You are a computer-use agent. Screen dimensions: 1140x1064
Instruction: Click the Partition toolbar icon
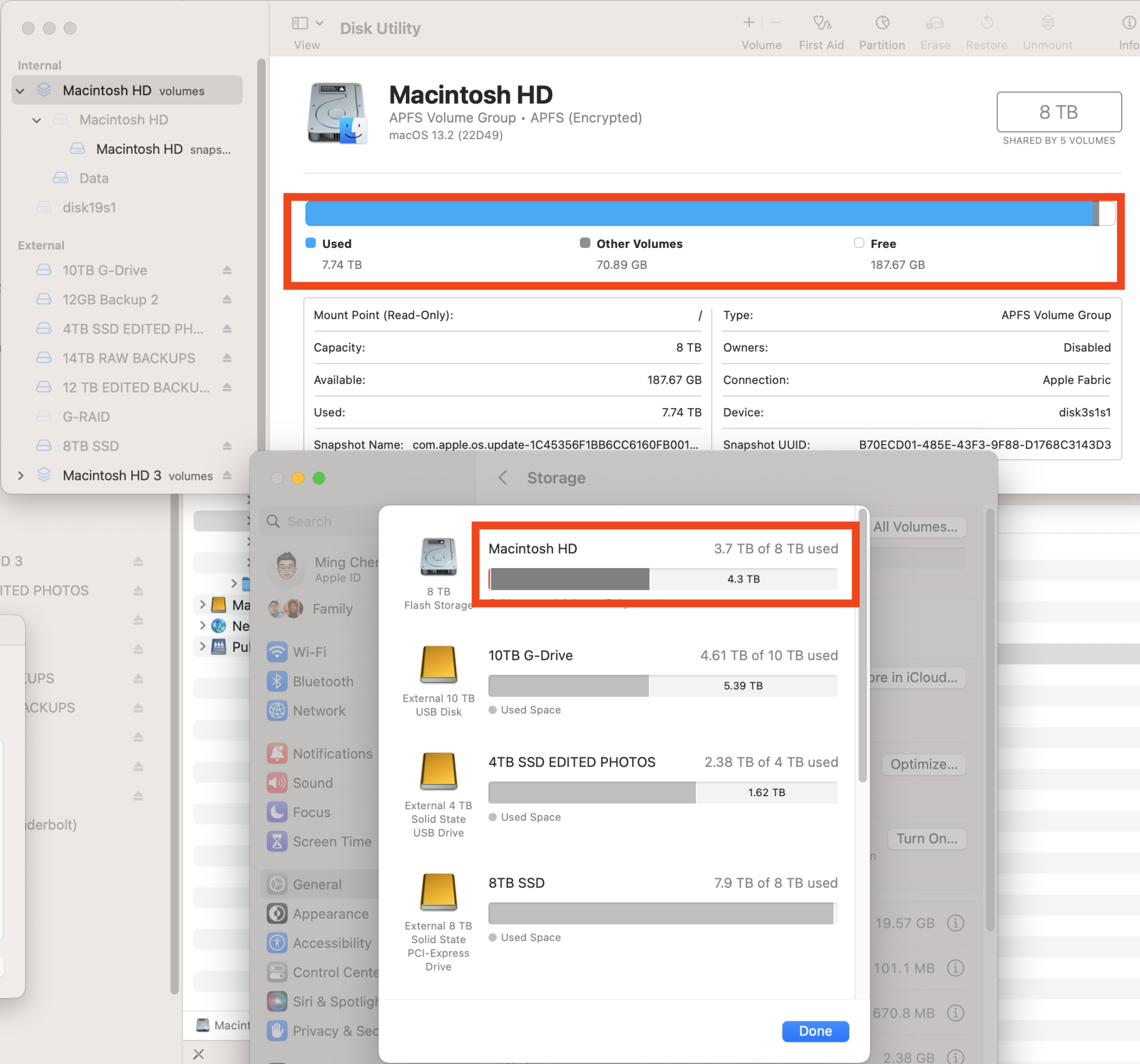881,23
